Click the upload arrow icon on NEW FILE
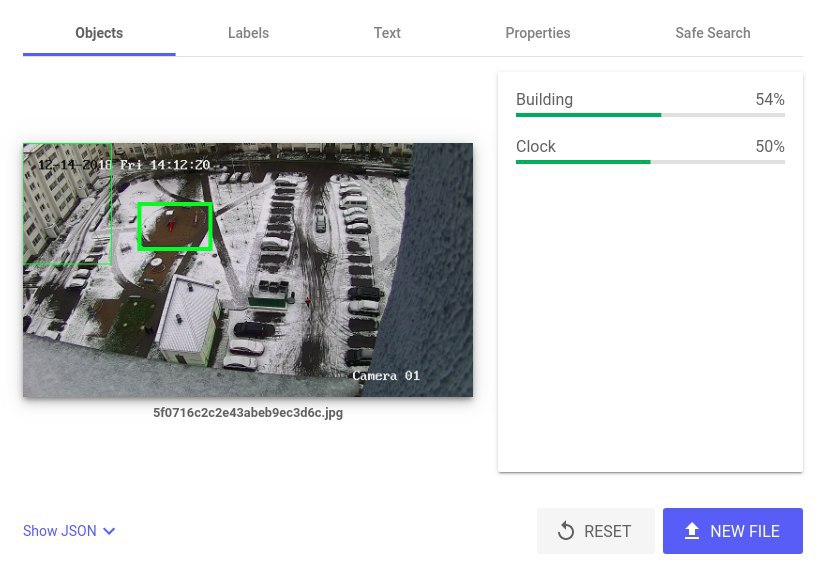The image size is (821, 564). click(692, 531)
